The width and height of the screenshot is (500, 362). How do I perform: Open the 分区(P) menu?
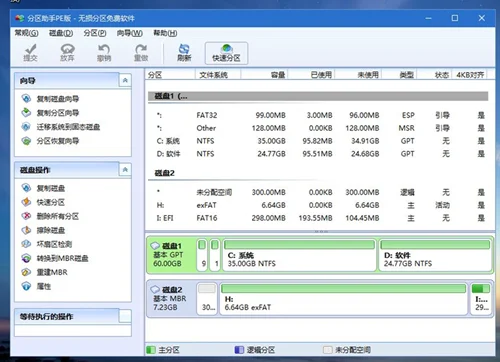(x=95, y=33)
